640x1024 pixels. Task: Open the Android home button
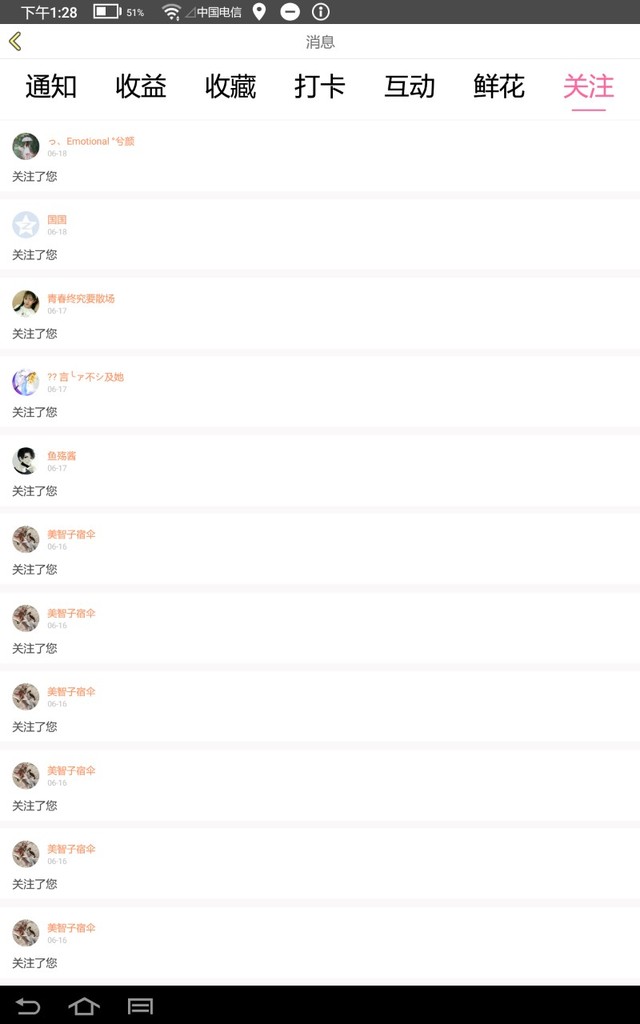tap(84, 1006)
